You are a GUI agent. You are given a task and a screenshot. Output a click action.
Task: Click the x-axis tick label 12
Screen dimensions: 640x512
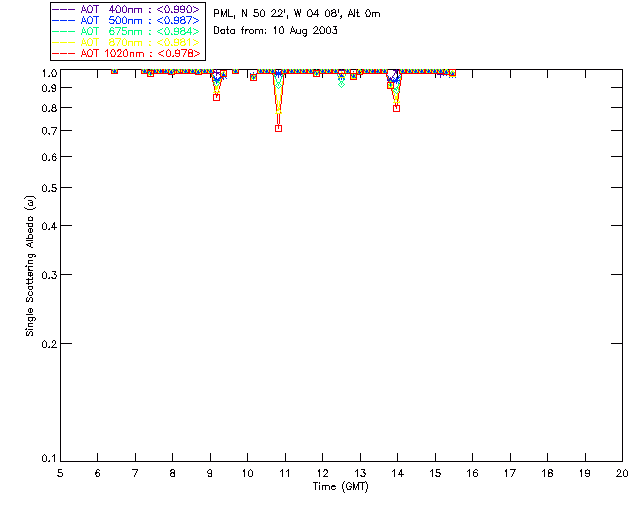tap(322, 473)
